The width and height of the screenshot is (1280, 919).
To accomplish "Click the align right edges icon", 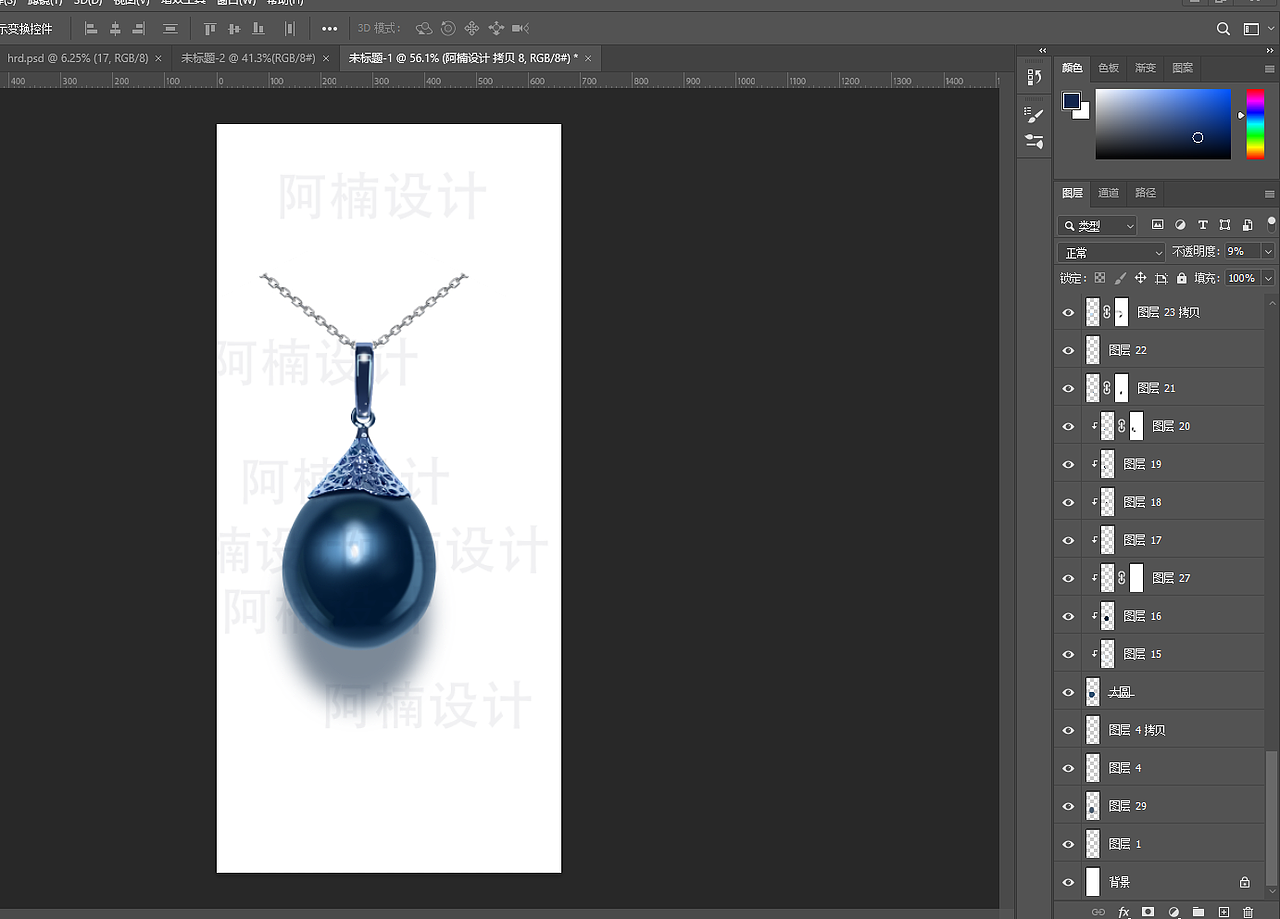I will click(x=139, y=29).
